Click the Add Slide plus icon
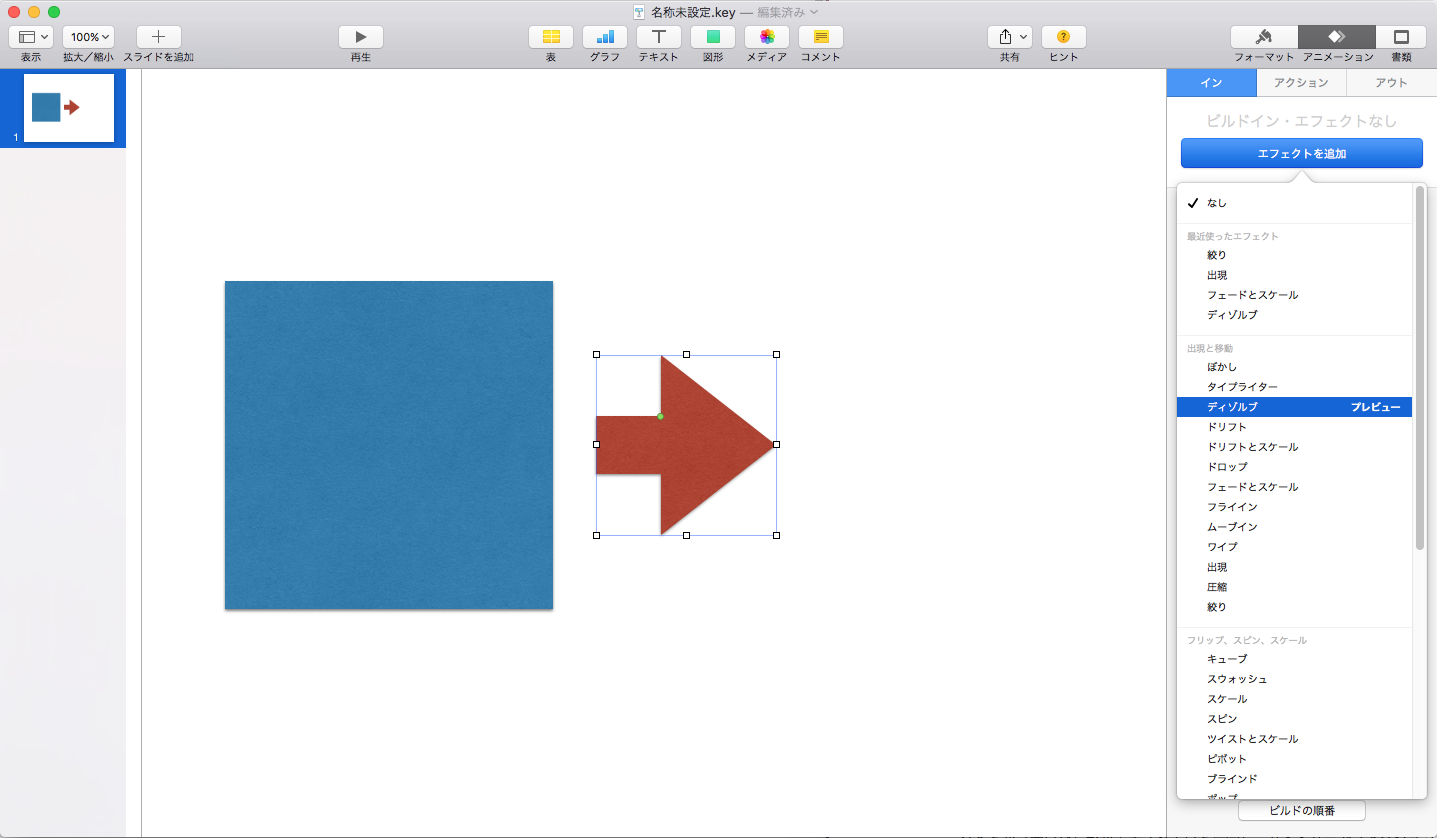 (x=158, y=37)
